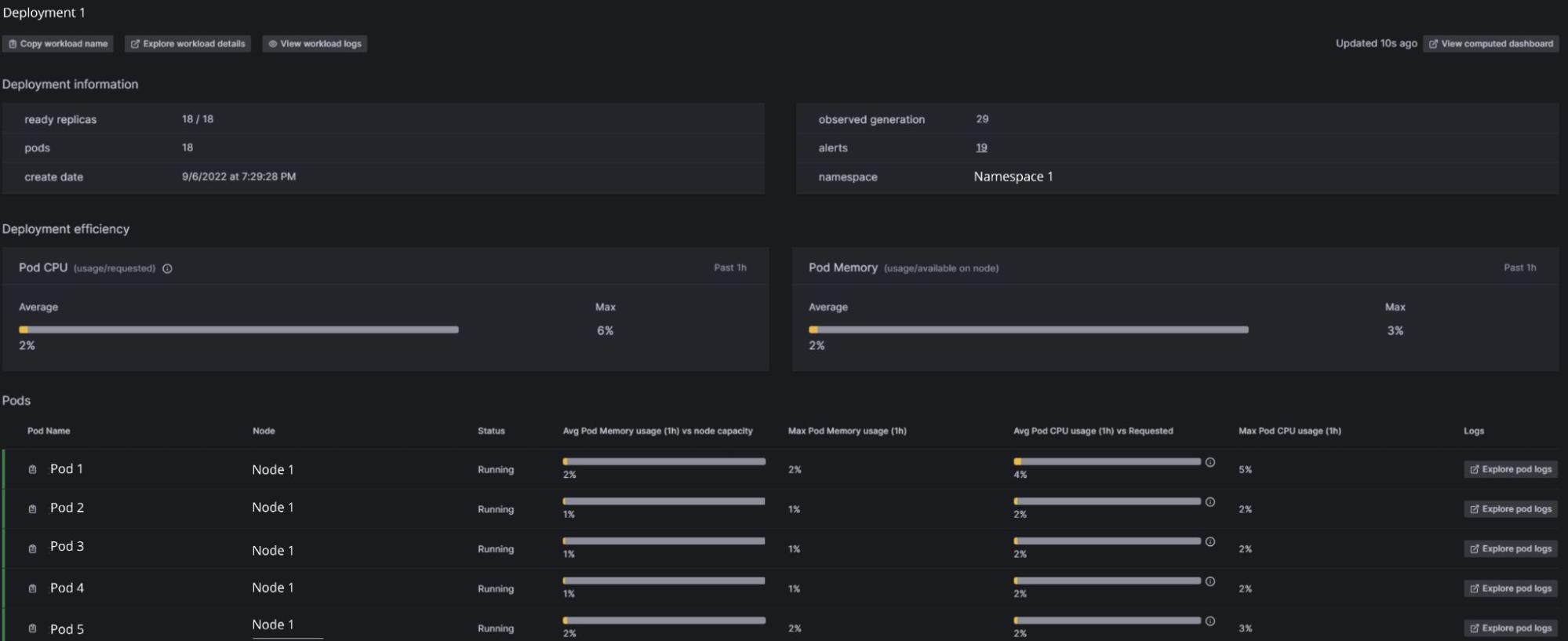Image resolution: width=1568 pixels, height=641 pixels.
Task: Click Pod CPU average progress bar
Action: 238,330
